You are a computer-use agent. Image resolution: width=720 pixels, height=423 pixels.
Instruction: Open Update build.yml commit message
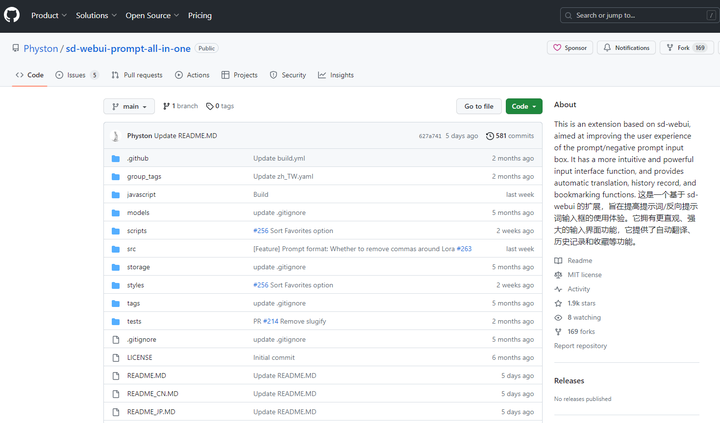click(x=279, y=158)
